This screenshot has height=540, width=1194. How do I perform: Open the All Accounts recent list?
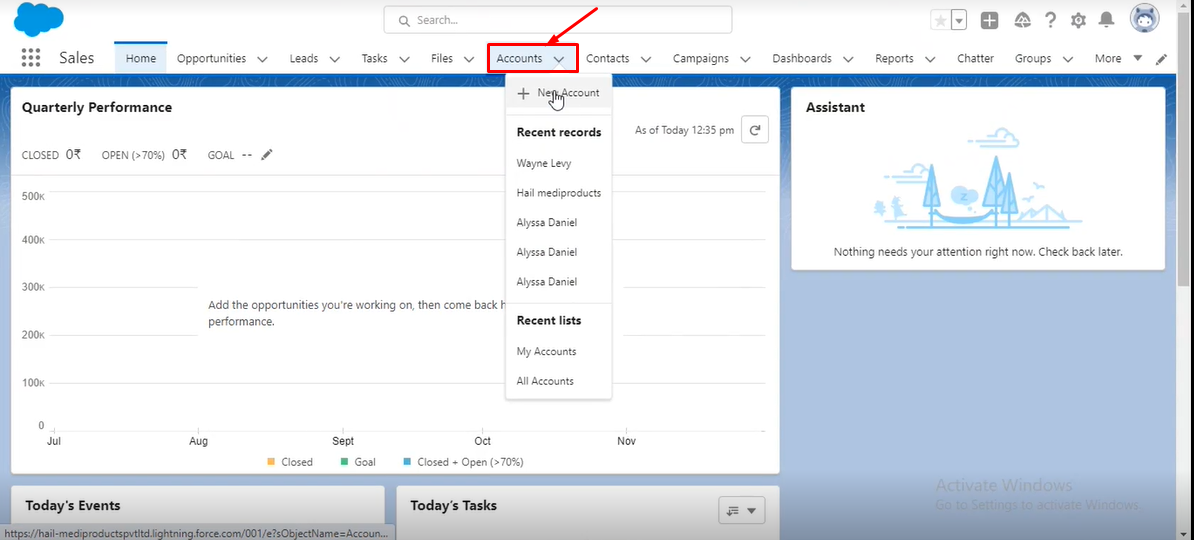point(545,381)
